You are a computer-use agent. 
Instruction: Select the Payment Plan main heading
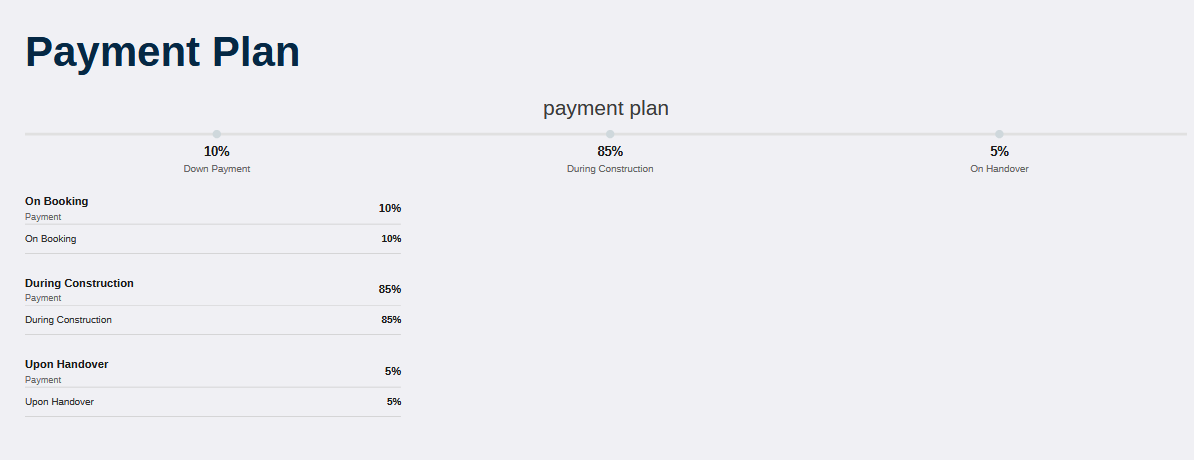point(163,52)
